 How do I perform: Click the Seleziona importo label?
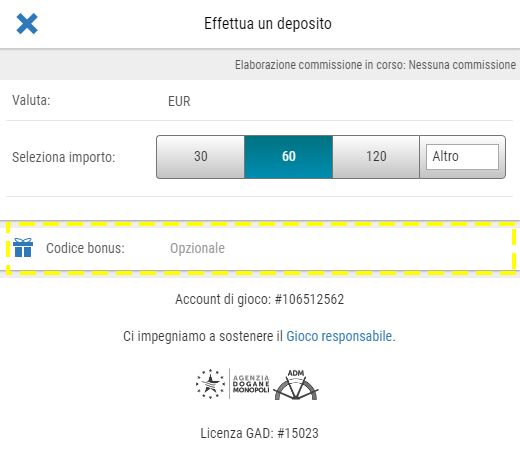[64, 157]
